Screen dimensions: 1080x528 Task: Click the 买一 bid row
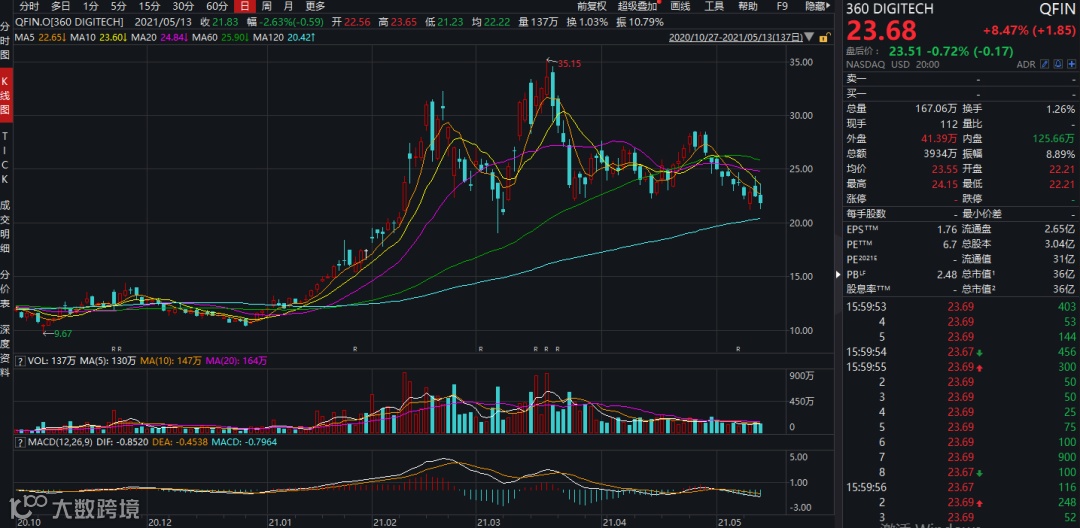click(x=961, y=94)
